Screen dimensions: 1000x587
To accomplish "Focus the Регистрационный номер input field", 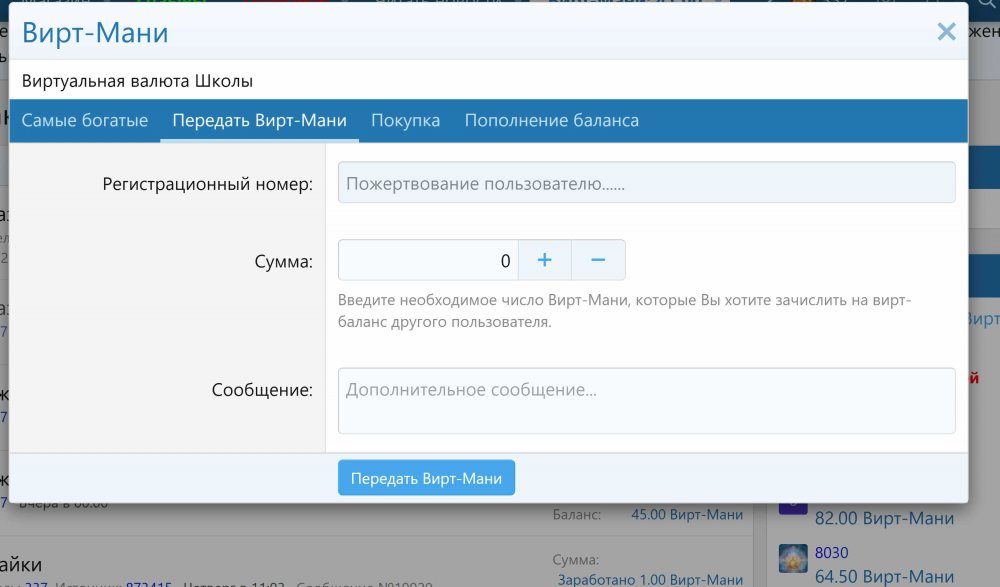I will [646, 183].
